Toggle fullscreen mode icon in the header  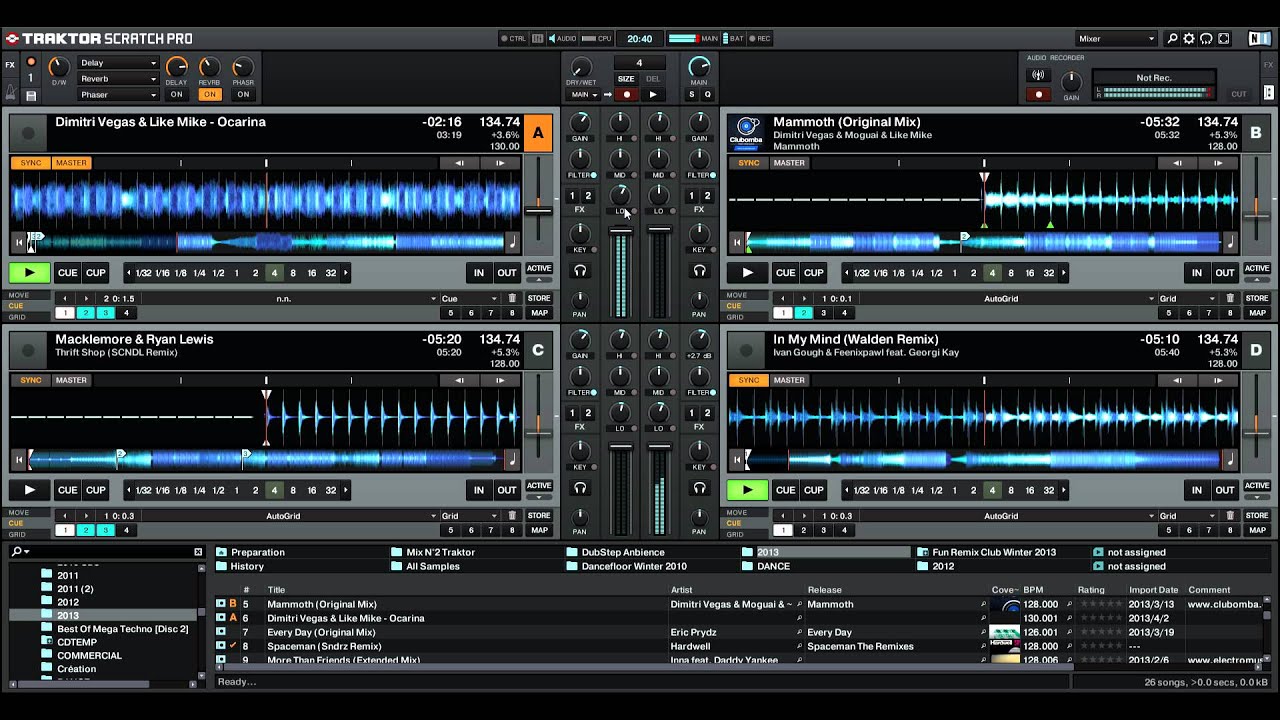[1223, 39]
